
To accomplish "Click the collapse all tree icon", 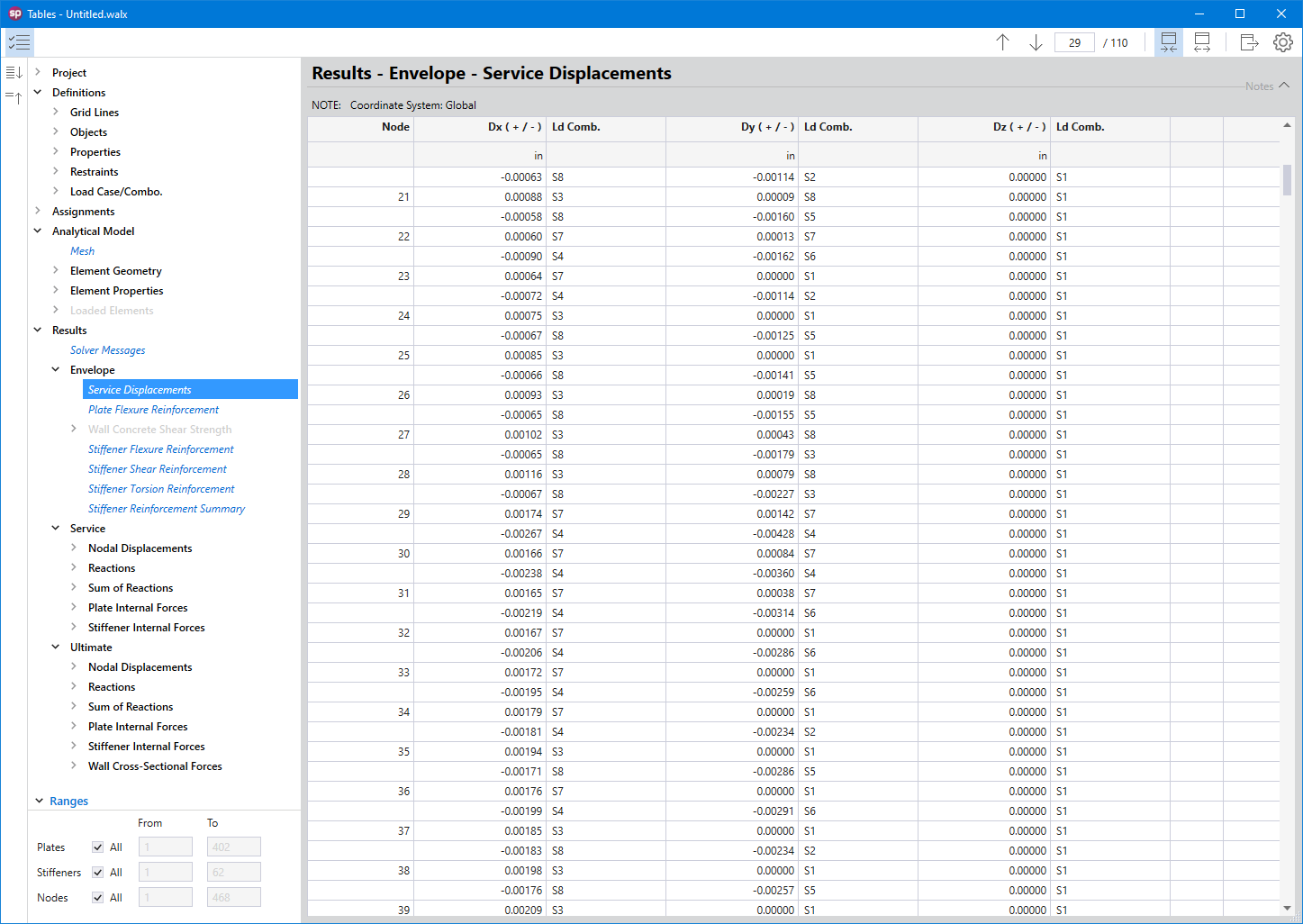I will [14, 96].
